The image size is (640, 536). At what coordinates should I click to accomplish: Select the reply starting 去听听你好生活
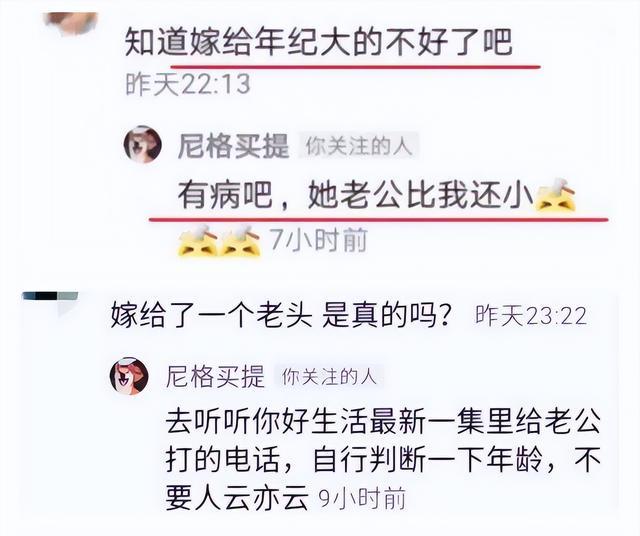click(383, 460)
